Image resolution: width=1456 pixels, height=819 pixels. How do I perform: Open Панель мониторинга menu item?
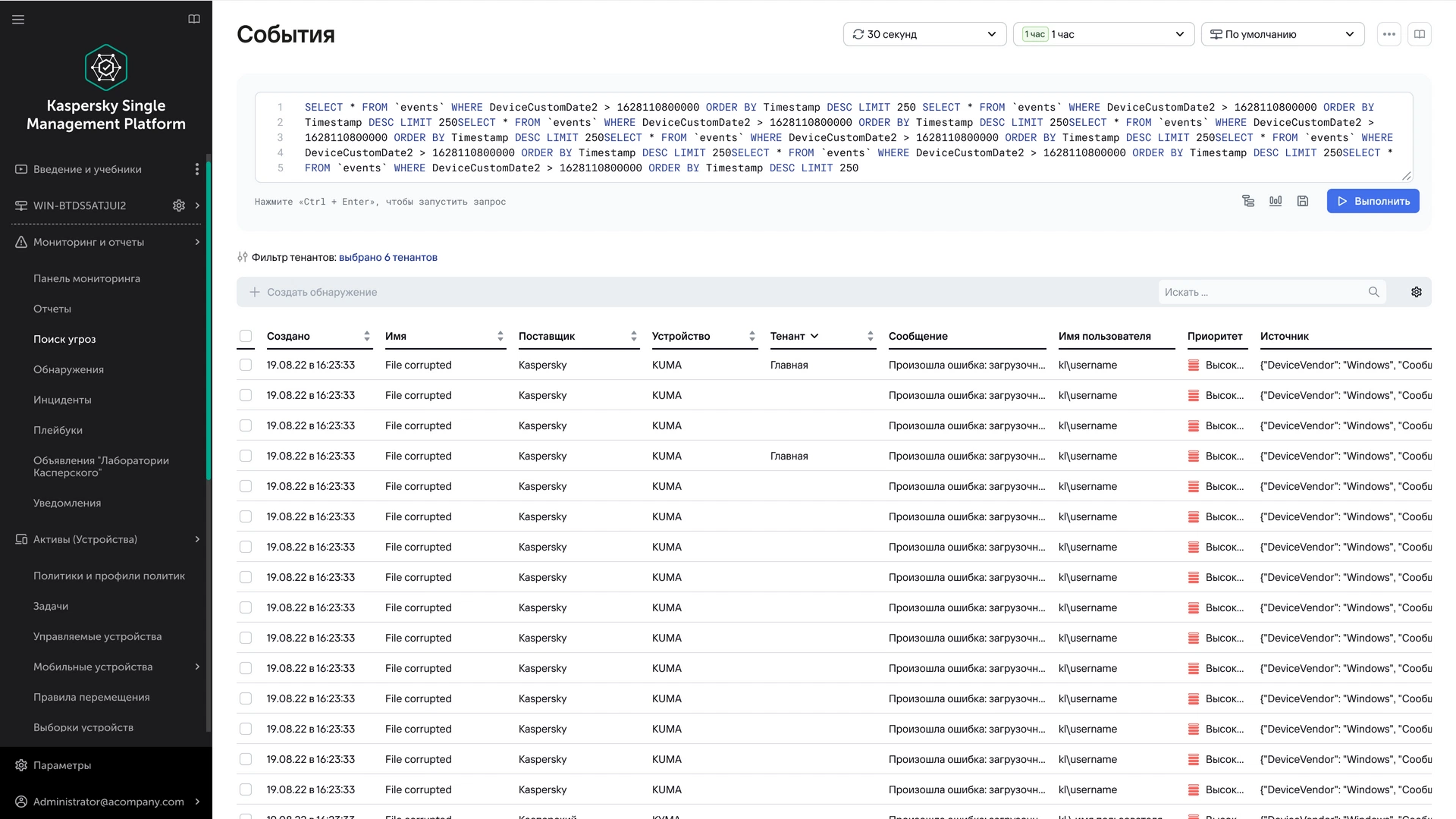[86, 278]
